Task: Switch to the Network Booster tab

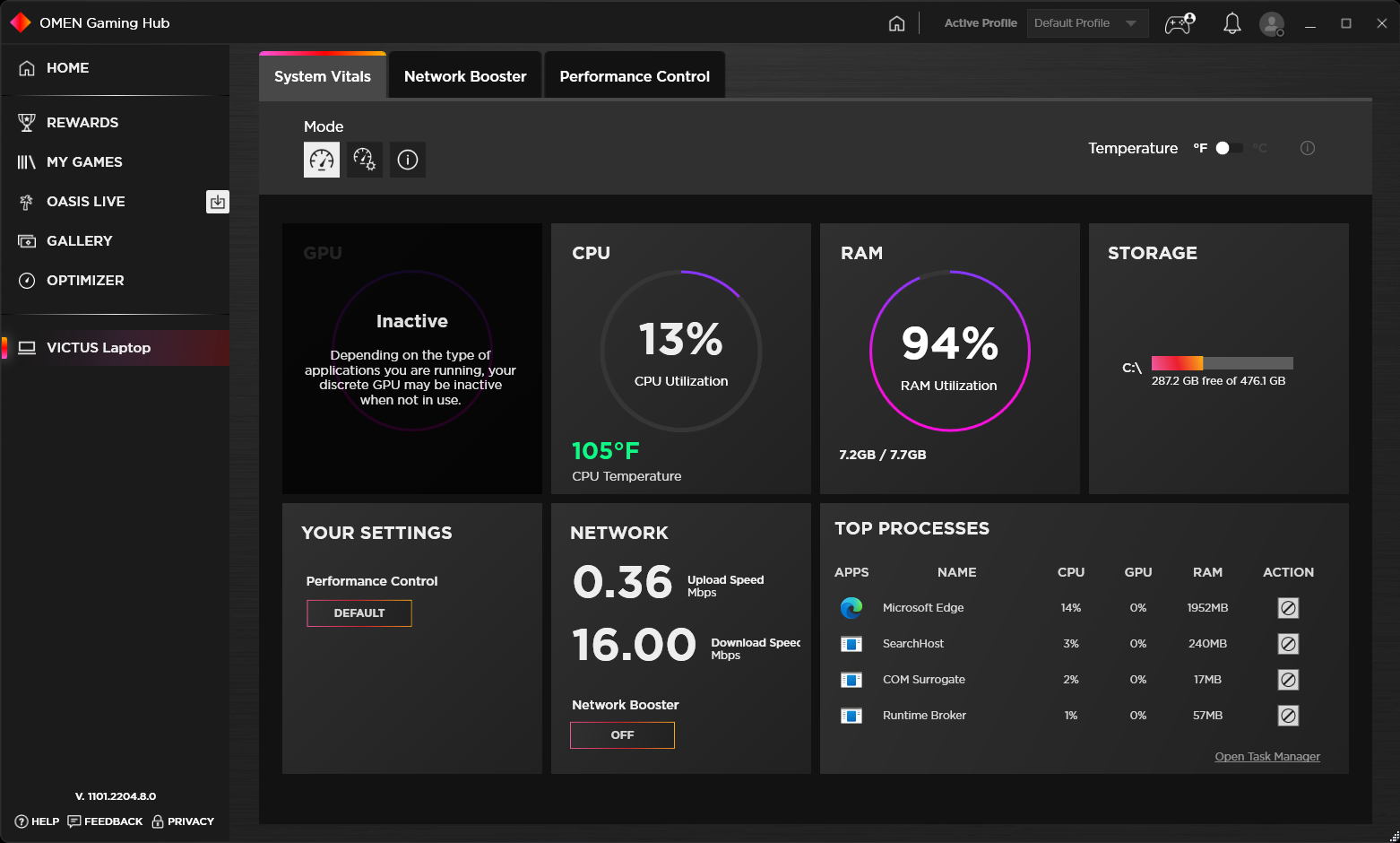Action: pos(465,76)
